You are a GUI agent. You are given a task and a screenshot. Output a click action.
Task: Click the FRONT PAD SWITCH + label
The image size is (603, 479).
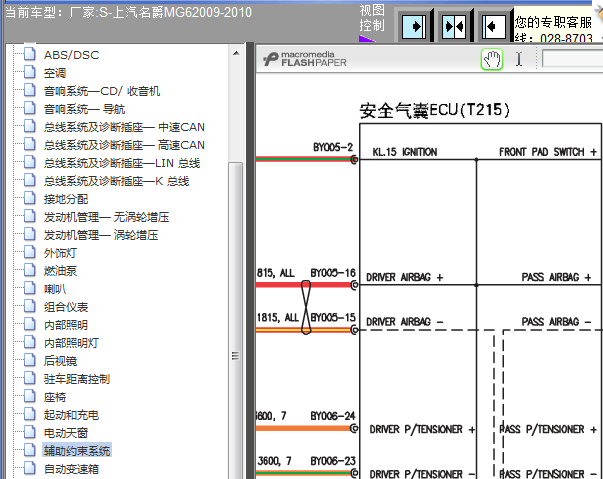click(x=548, y=152)
